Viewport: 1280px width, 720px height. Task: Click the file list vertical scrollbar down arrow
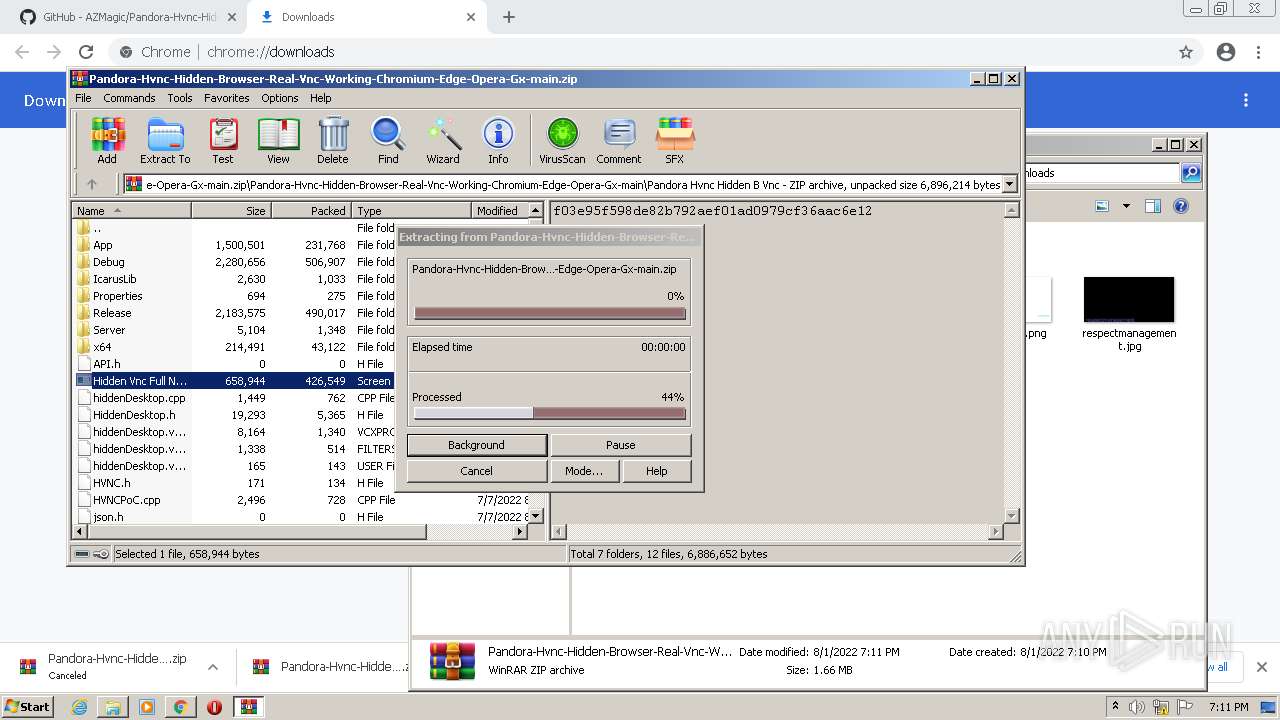pos(535,516)
